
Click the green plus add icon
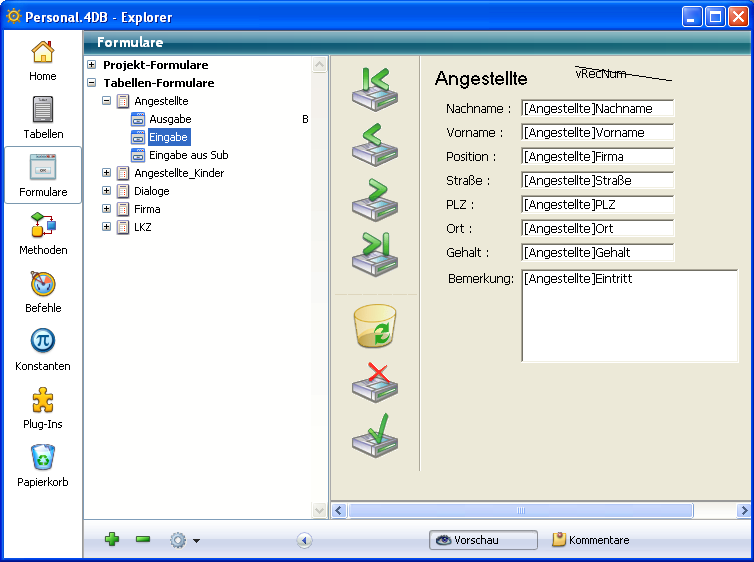pos(112,540)
